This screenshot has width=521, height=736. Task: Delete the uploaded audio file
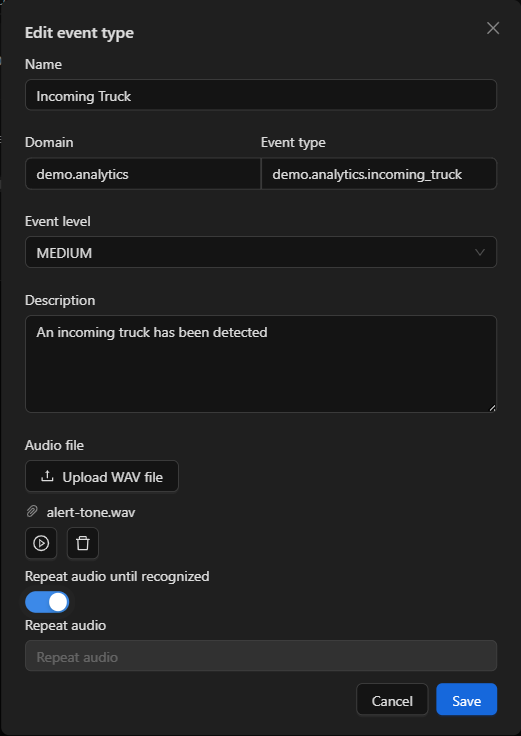(83, 543)
